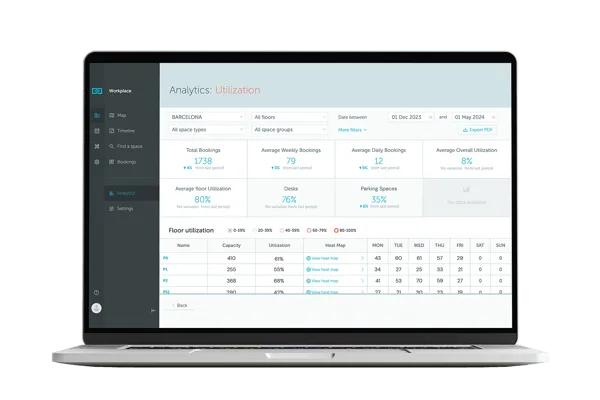
Task: Click the Workplace logo icon
Action: click(x=97, y=91)
